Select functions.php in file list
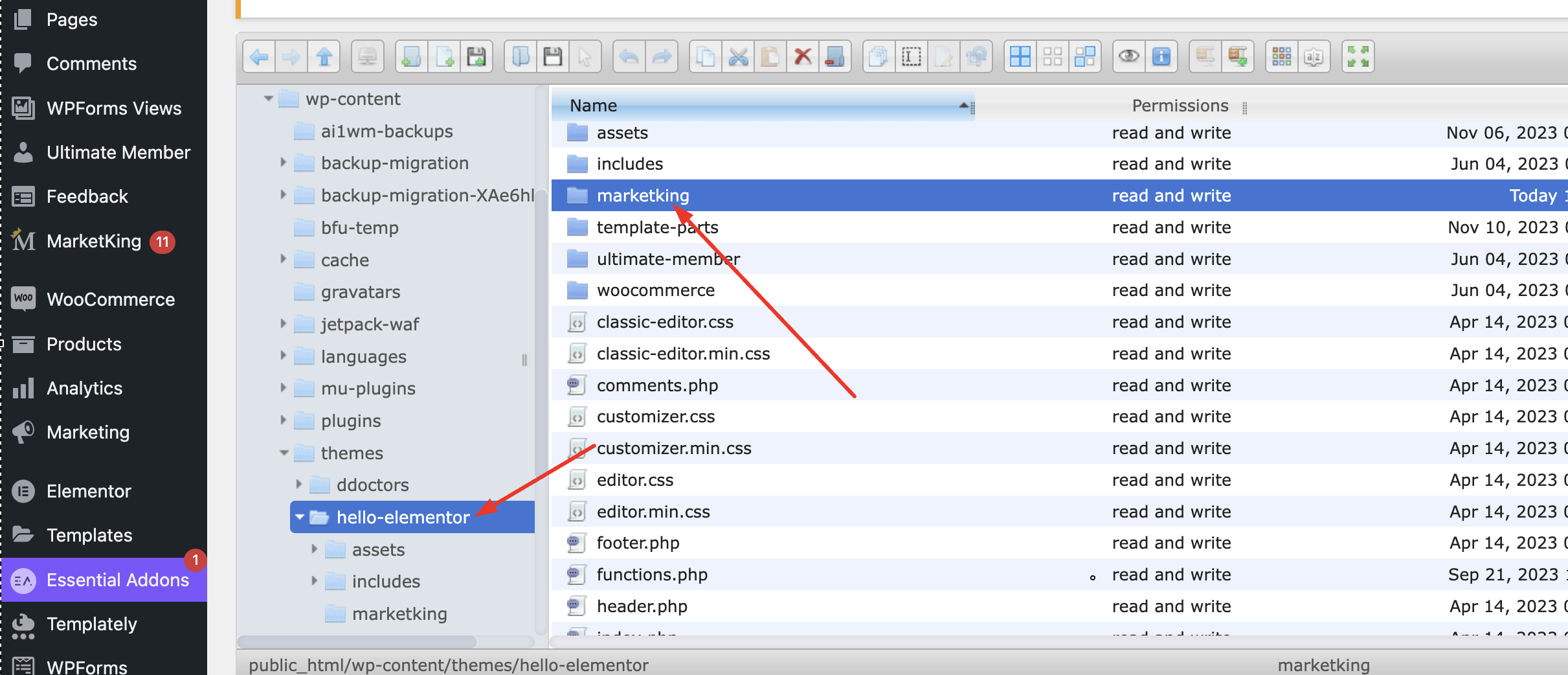Screen dimensions: 1568x675 pos(1059,575)
